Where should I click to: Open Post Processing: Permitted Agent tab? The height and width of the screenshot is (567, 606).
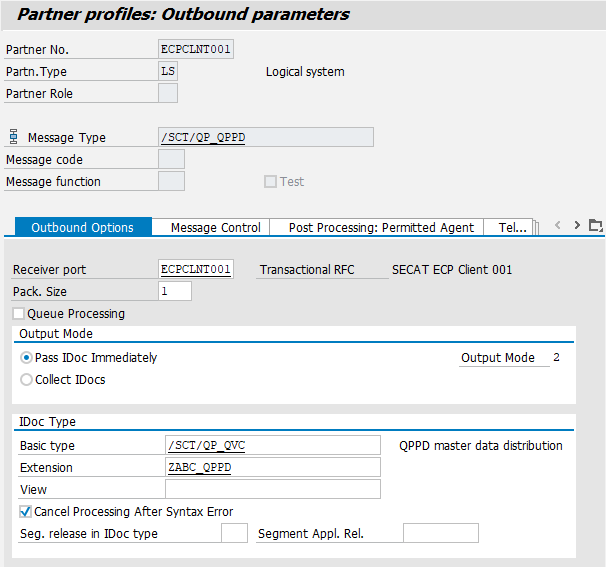[x=381, y=228]
